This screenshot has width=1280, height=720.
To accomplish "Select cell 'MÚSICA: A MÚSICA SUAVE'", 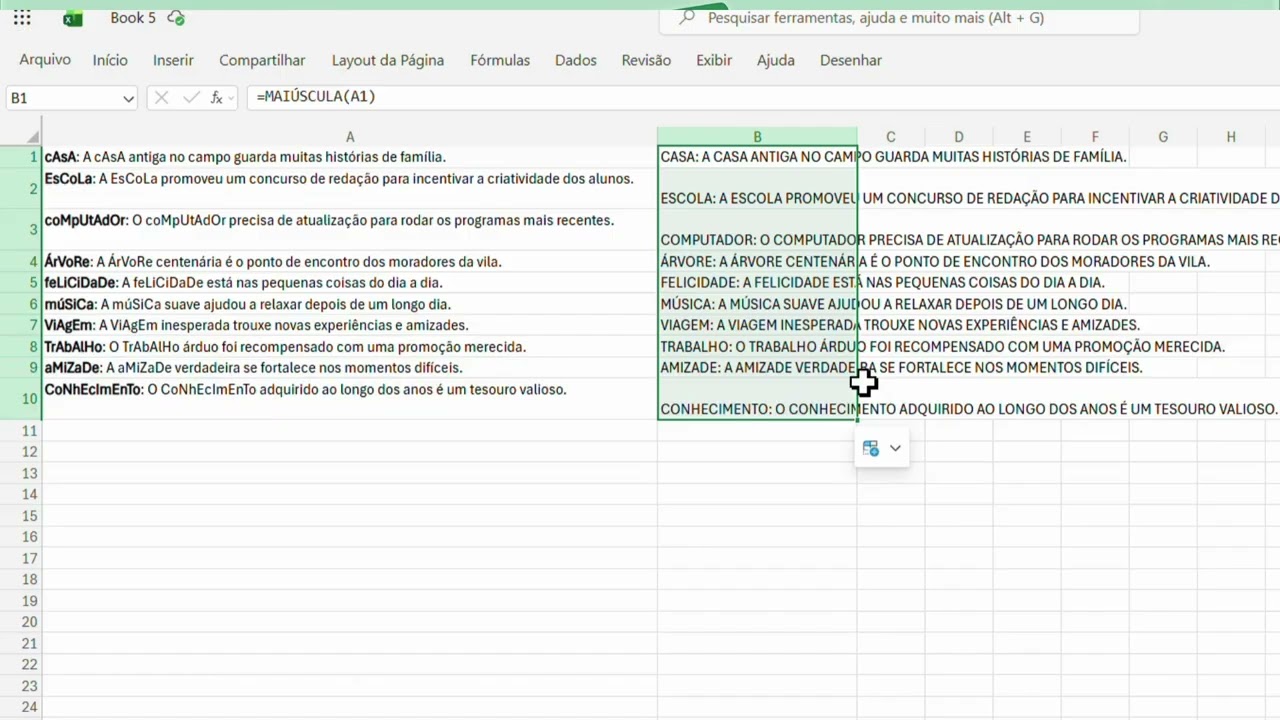I will [x=757, y=304].
